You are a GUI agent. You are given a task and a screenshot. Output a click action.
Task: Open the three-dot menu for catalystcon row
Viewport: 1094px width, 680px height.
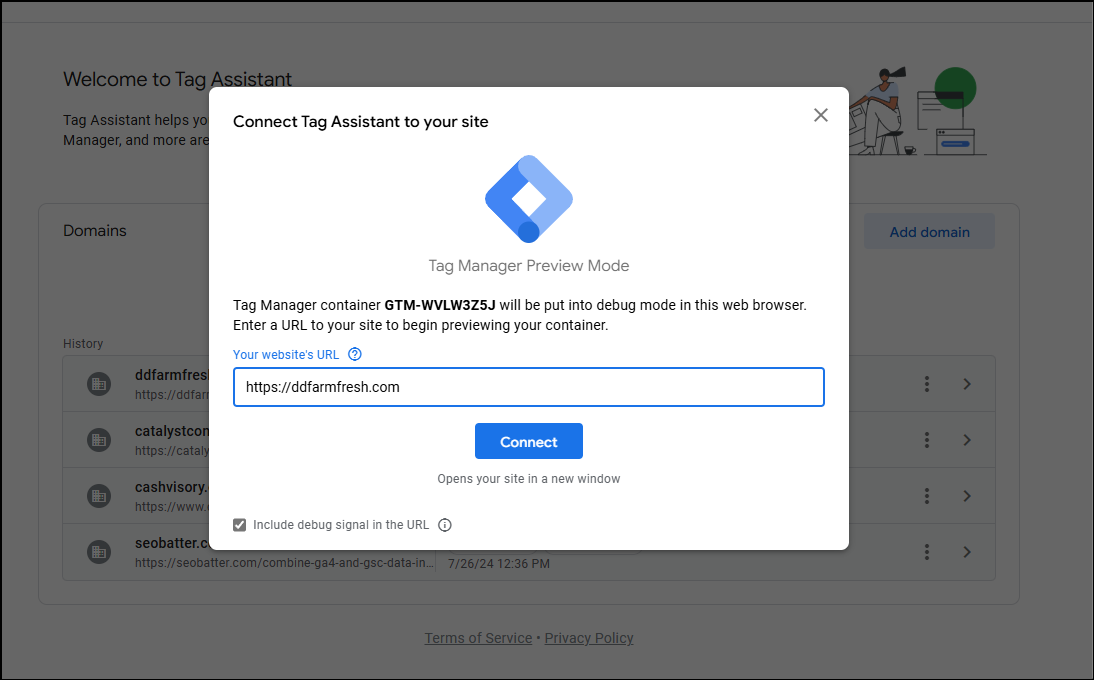point(927,439)
